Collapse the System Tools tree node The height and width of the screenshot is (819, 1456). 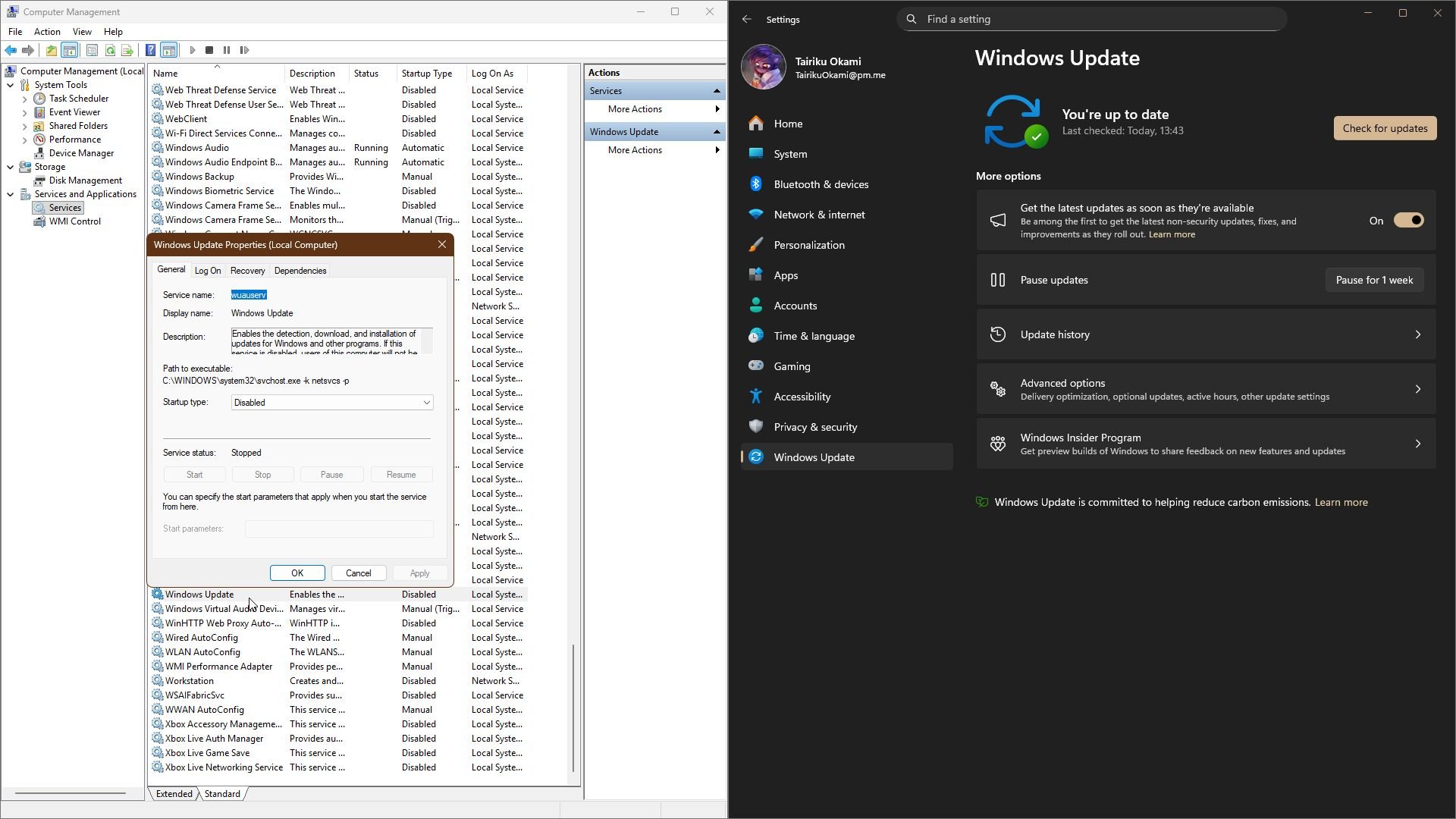tap(11, 85)
